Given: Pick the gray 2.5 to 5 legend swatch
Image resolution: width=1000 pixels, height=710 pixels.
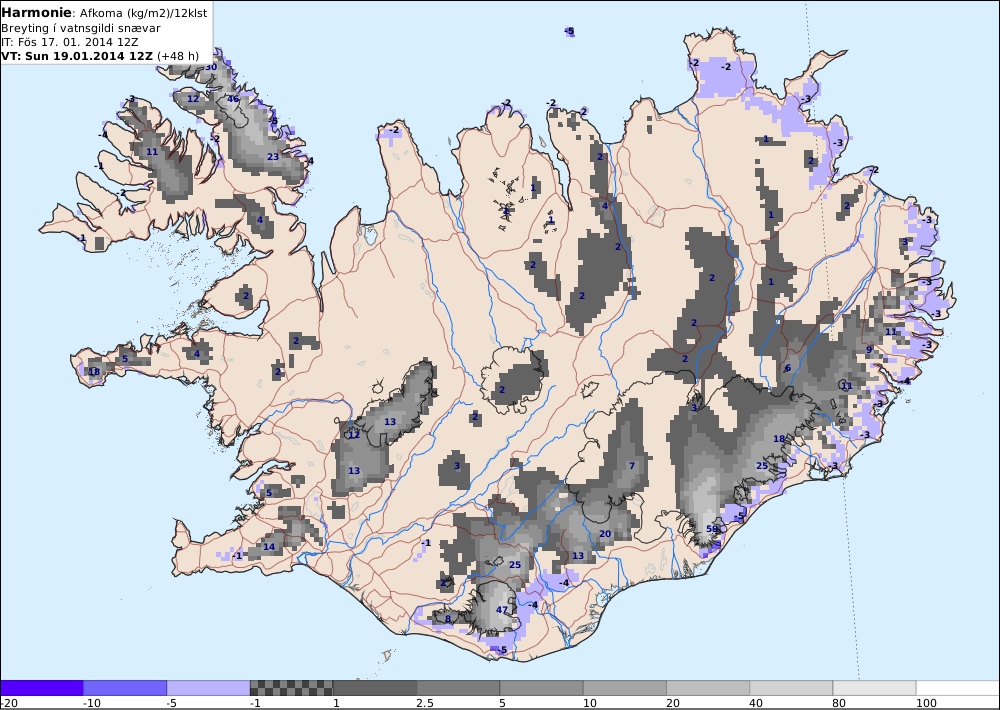Looking at the screenshot, I should (459, 688).
